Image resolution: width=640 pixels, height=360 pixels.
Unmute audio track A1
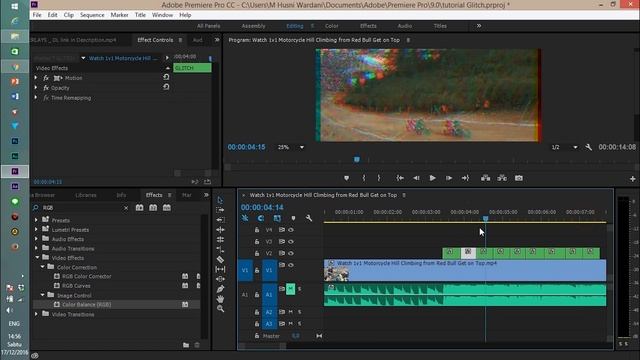click(x=290, y=289)
